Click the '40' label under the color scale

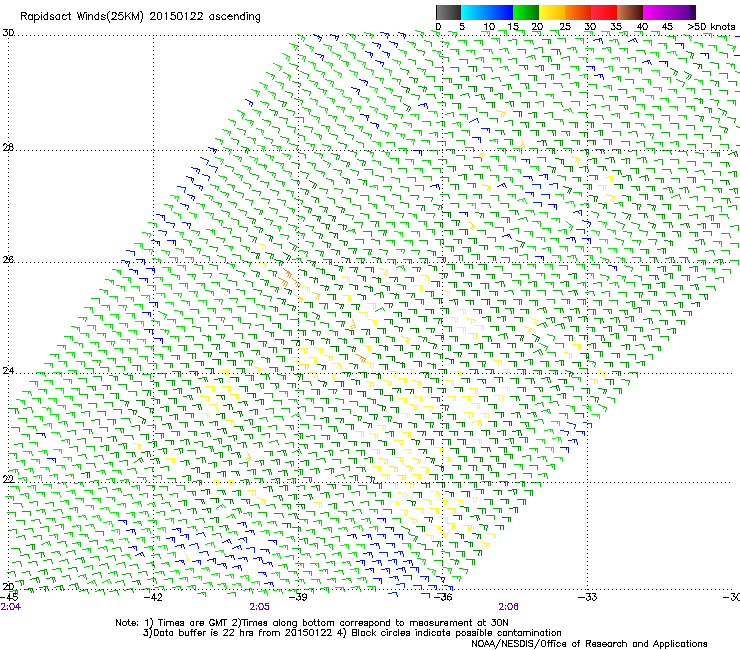tap(642, 27)
